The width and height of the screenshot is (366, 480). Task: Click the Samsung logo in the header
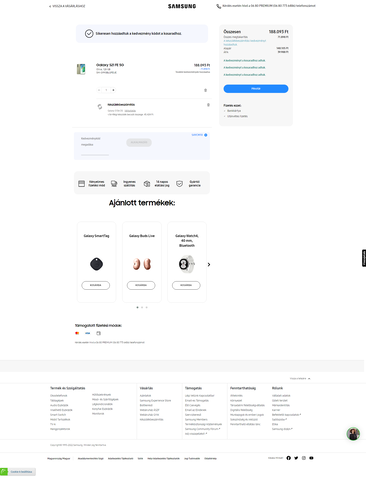click(x=182, y=6)
